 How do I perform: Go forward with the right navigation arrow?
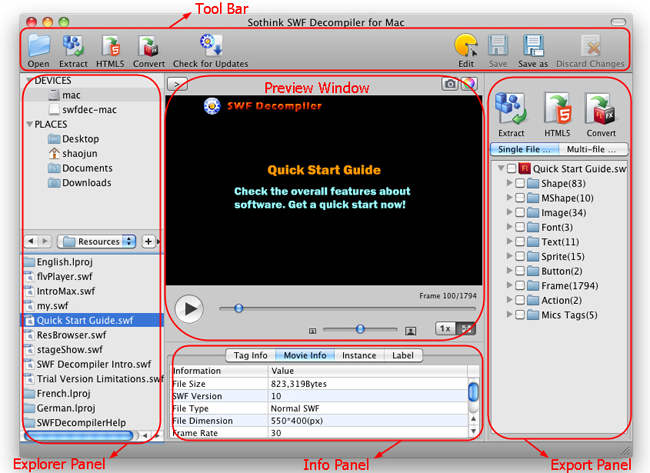point(45,241)
